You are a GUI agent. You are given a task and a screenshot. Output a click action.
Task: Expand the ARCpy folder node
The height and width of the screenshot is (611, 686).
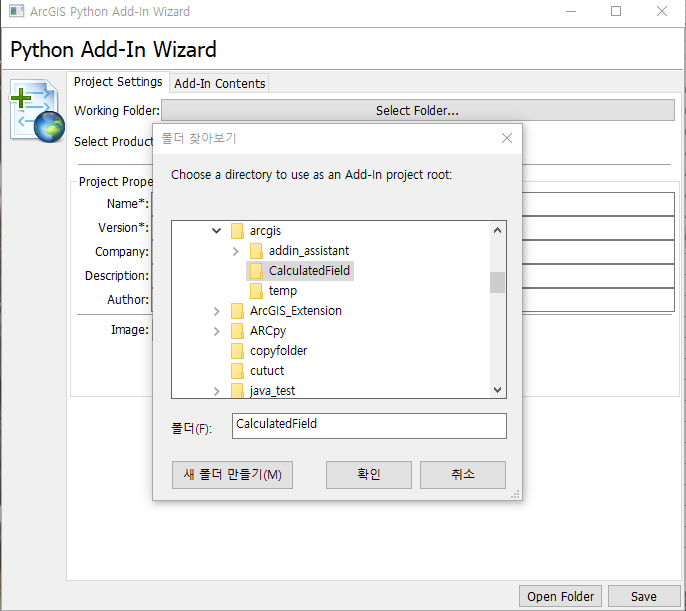click(x=217, y=331)
